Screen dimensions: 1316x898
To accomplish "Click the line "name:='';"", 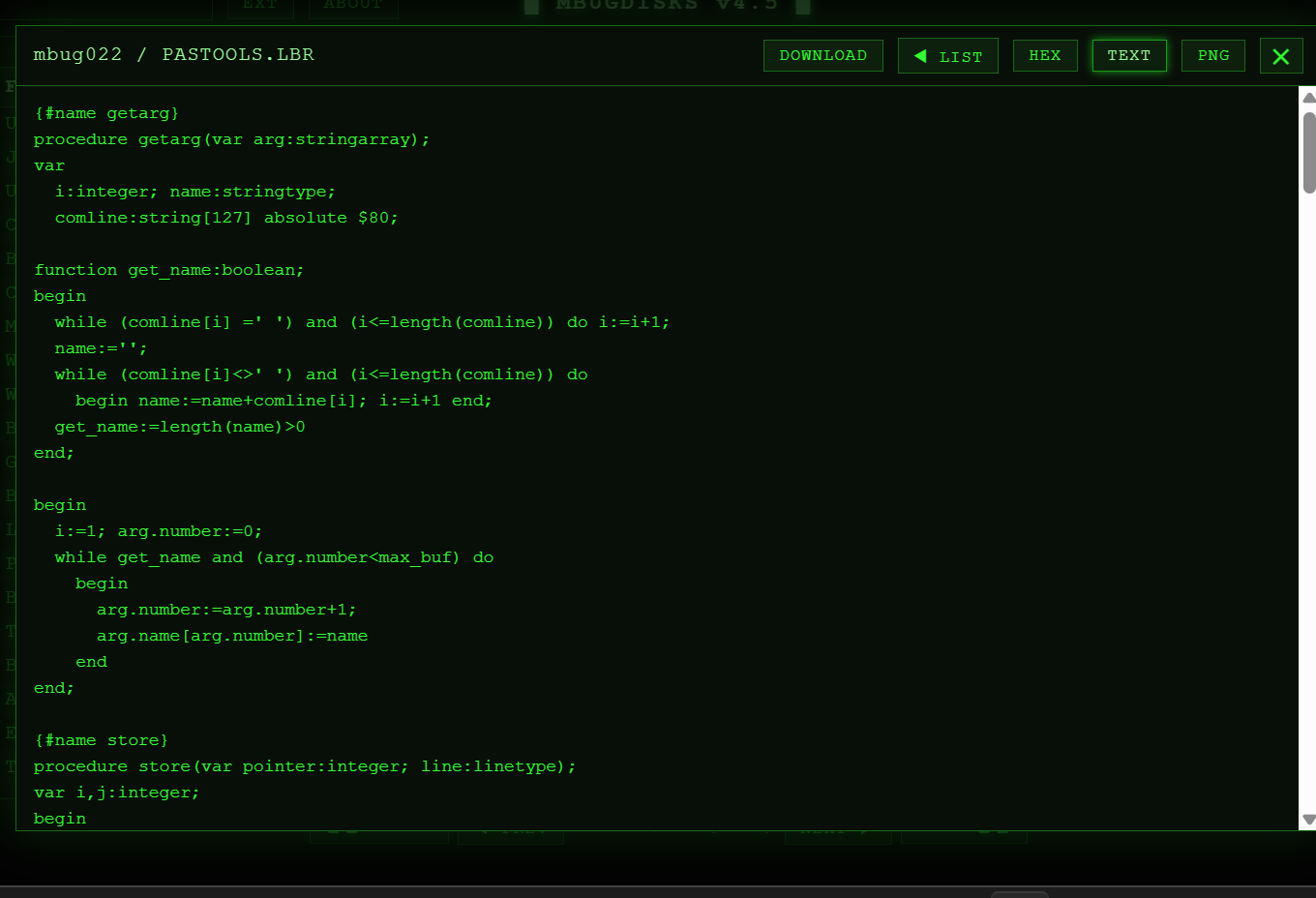I will (x=102, y=348).
